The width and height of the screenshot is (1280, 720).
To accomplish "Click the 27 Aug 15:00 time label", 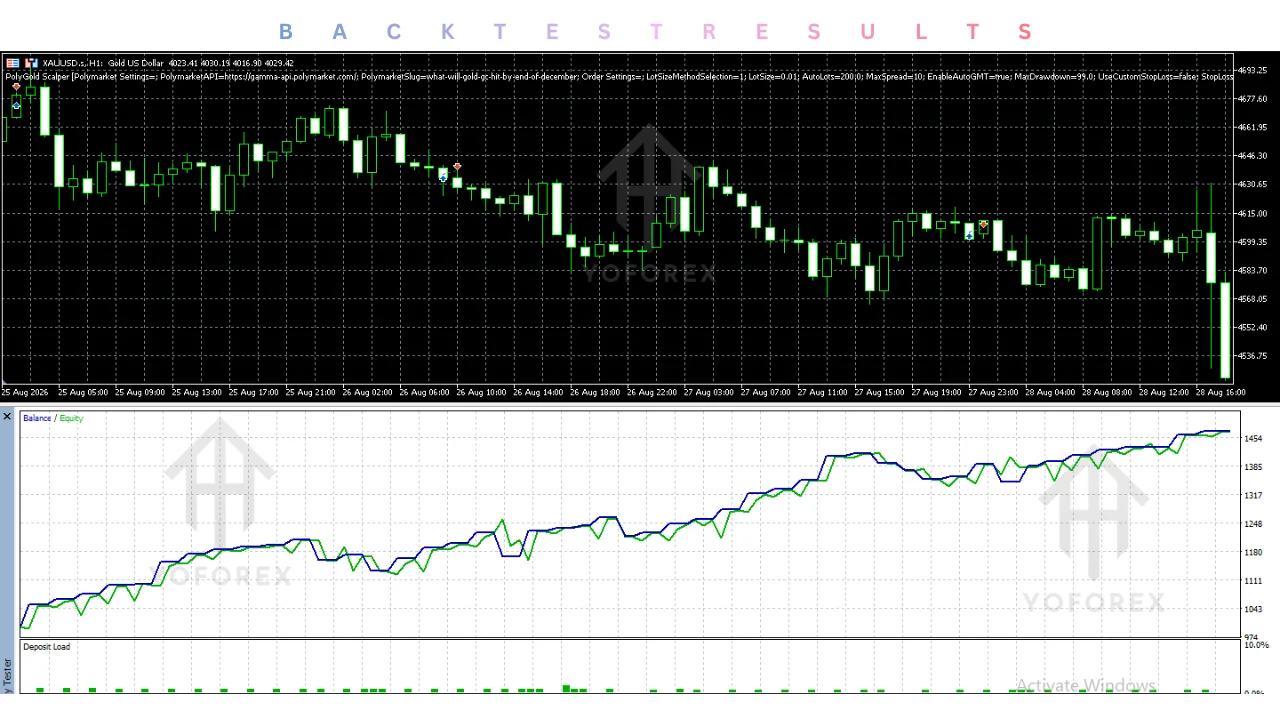I will [x=880, y=392].
